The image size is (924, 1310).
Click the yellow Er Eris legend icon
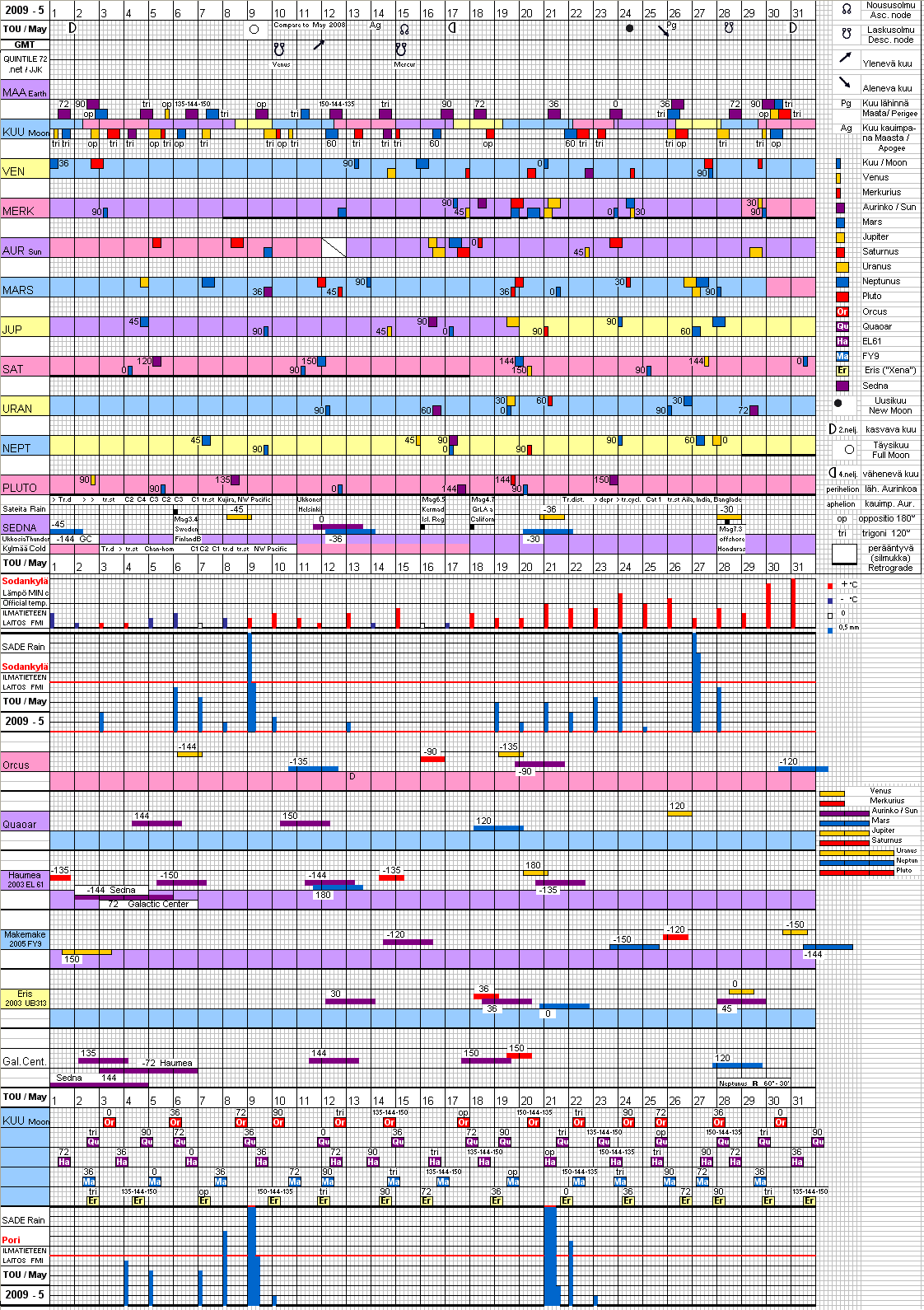pos(842,371)
